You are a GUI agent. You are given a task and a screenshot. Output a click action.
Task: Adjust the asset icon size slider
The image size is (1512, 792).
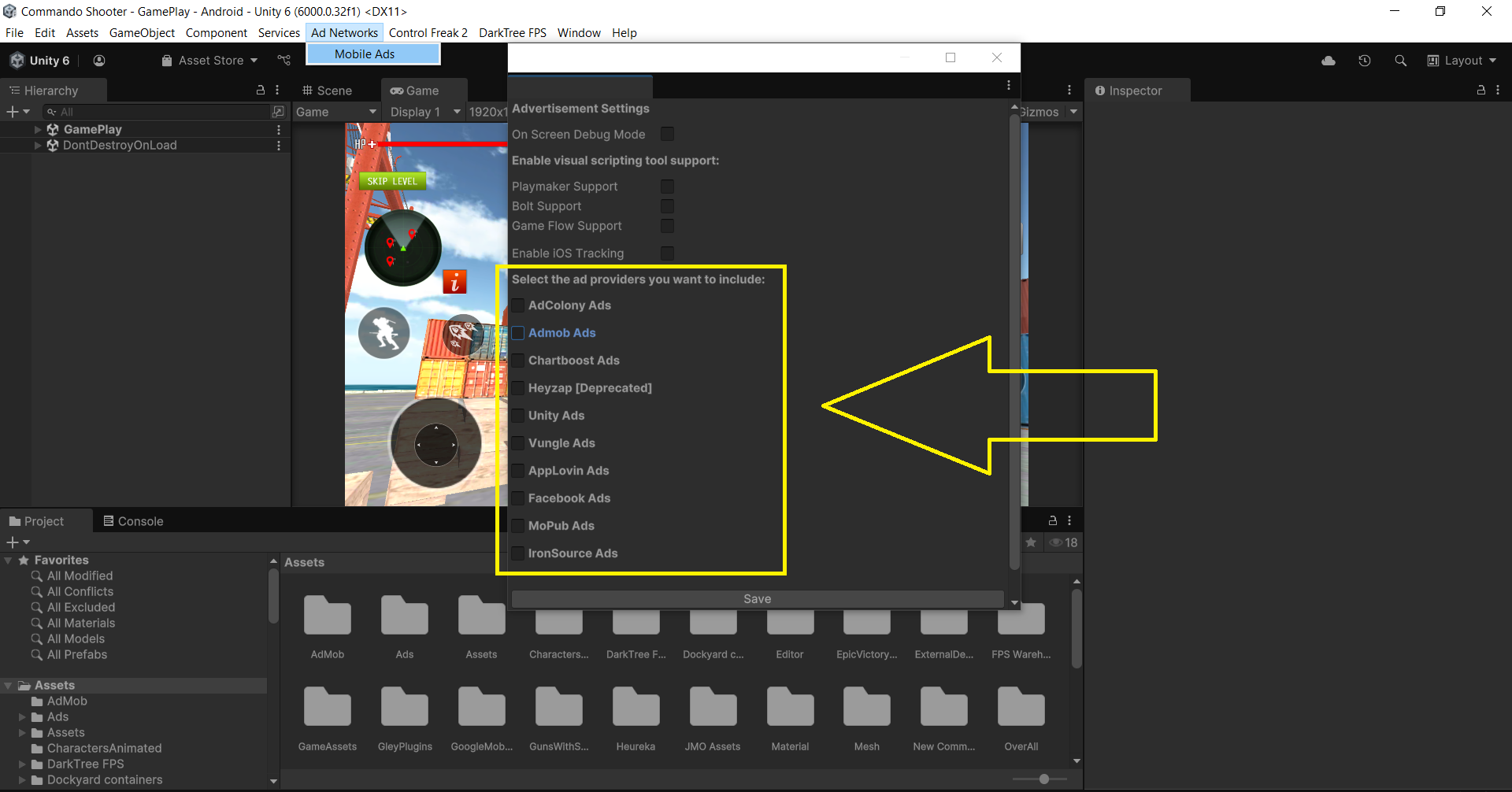pyautogui.click(x=1043, y=779)
